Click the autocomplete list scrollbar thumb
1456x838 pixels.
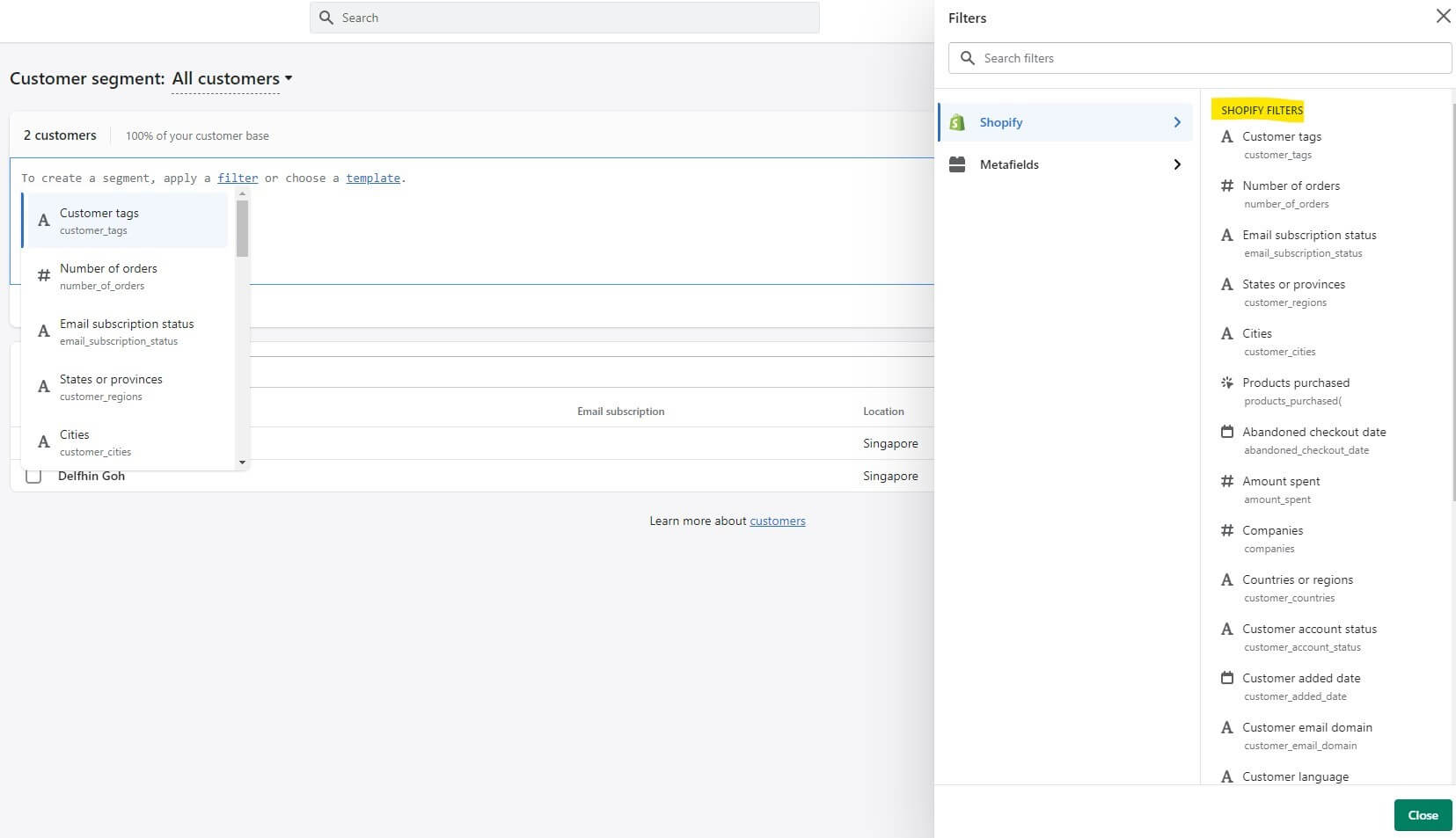click(242, 229)
